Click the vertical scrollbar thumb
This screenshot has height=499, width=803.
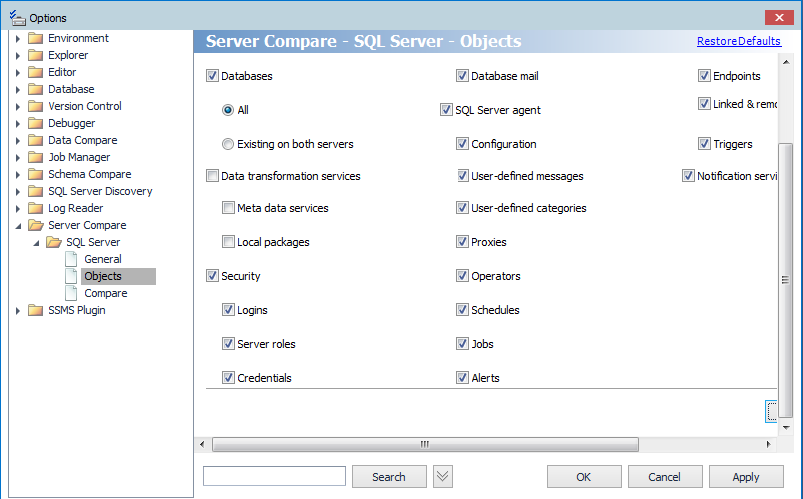point(785,280)
